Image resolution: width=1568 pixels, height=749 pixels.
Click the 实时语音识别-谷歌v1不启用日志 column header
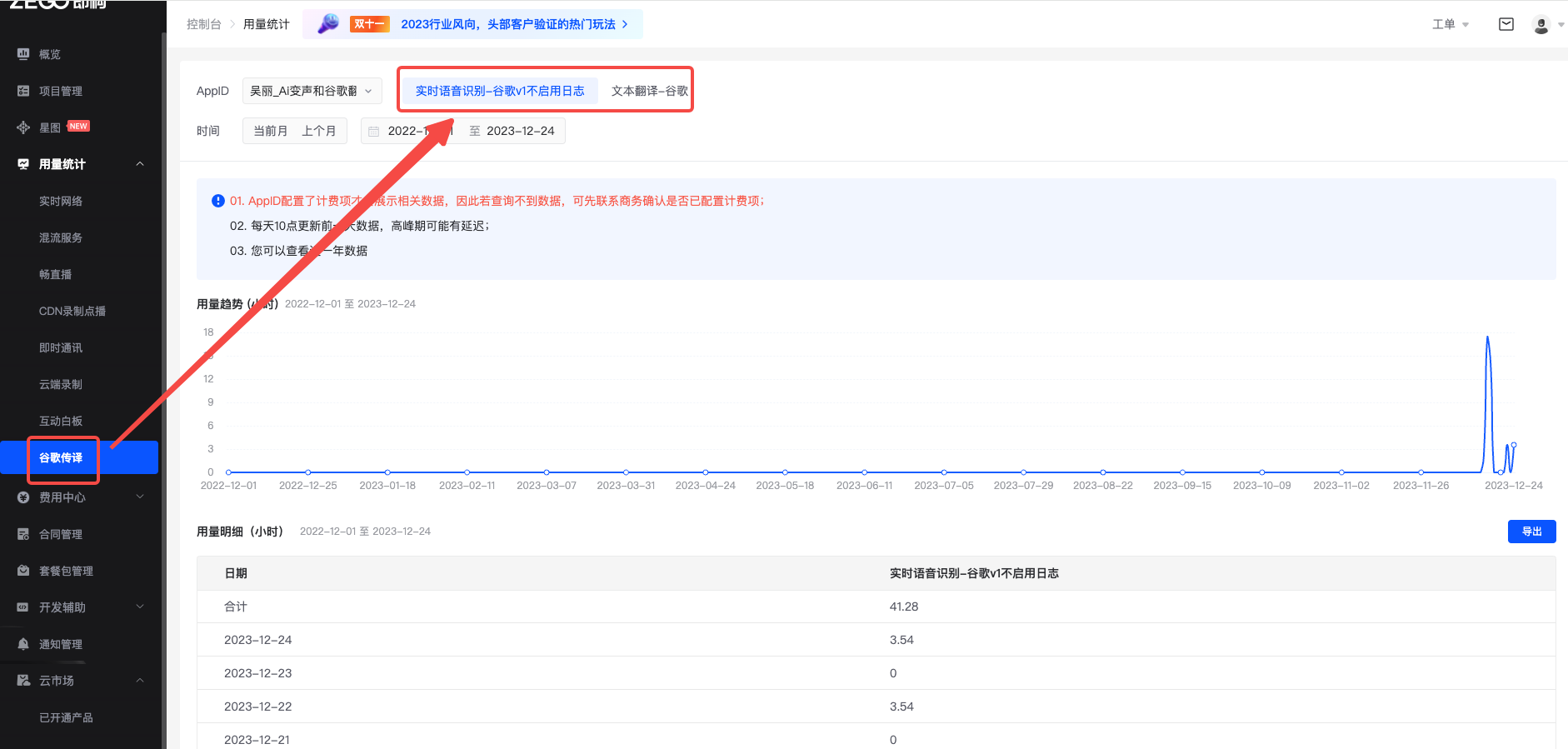point(974,573)
